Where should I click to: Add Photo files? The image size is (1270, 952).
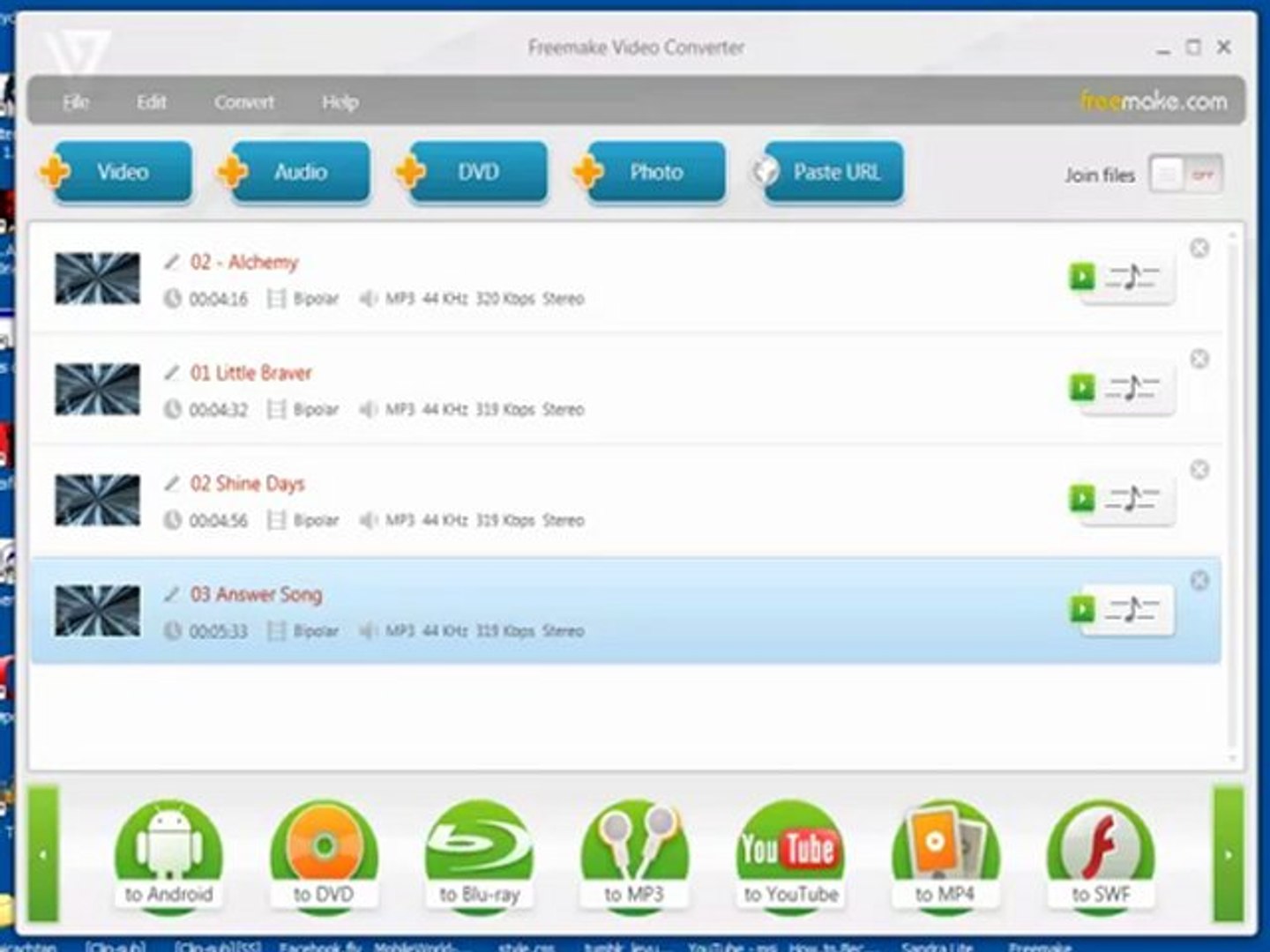point(650,172)
